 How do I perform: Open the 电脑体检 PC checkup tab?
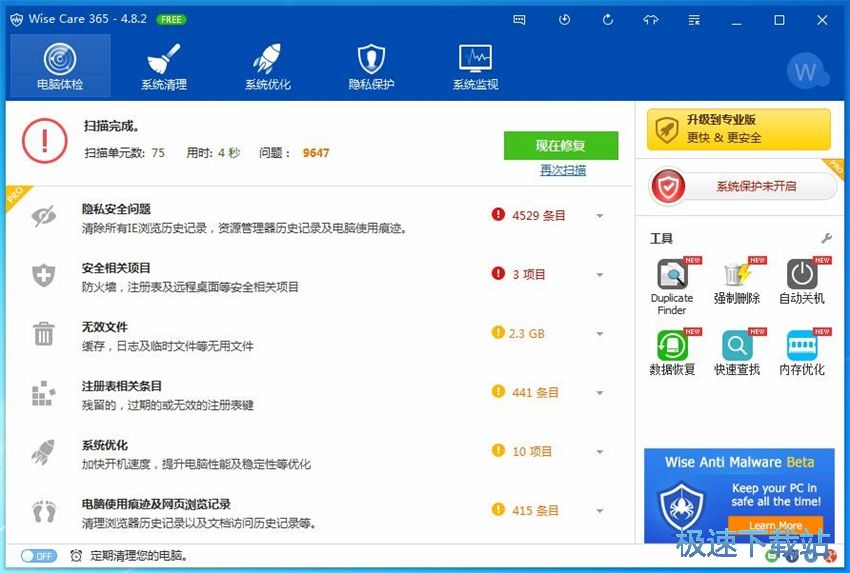click(x=60, y=66)
